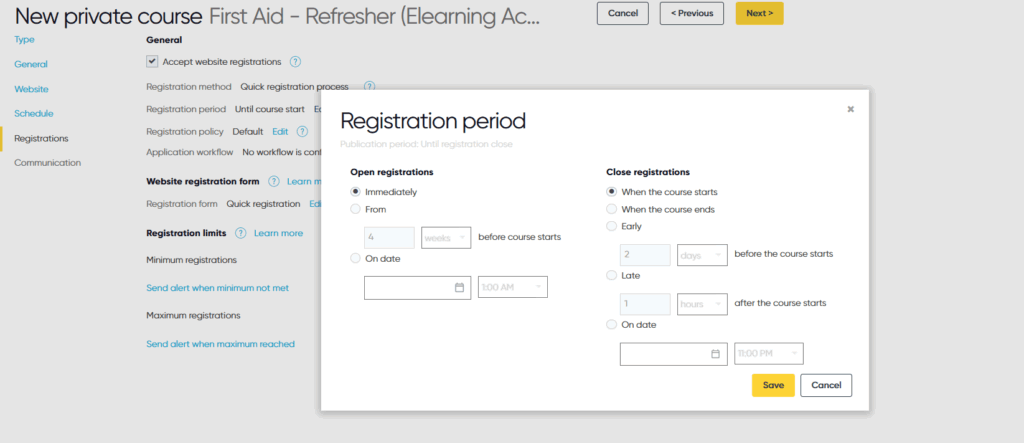Screen dimensions: 1024x443
Task: Click the days-before-course-starts number field
Action: (645, 255)
